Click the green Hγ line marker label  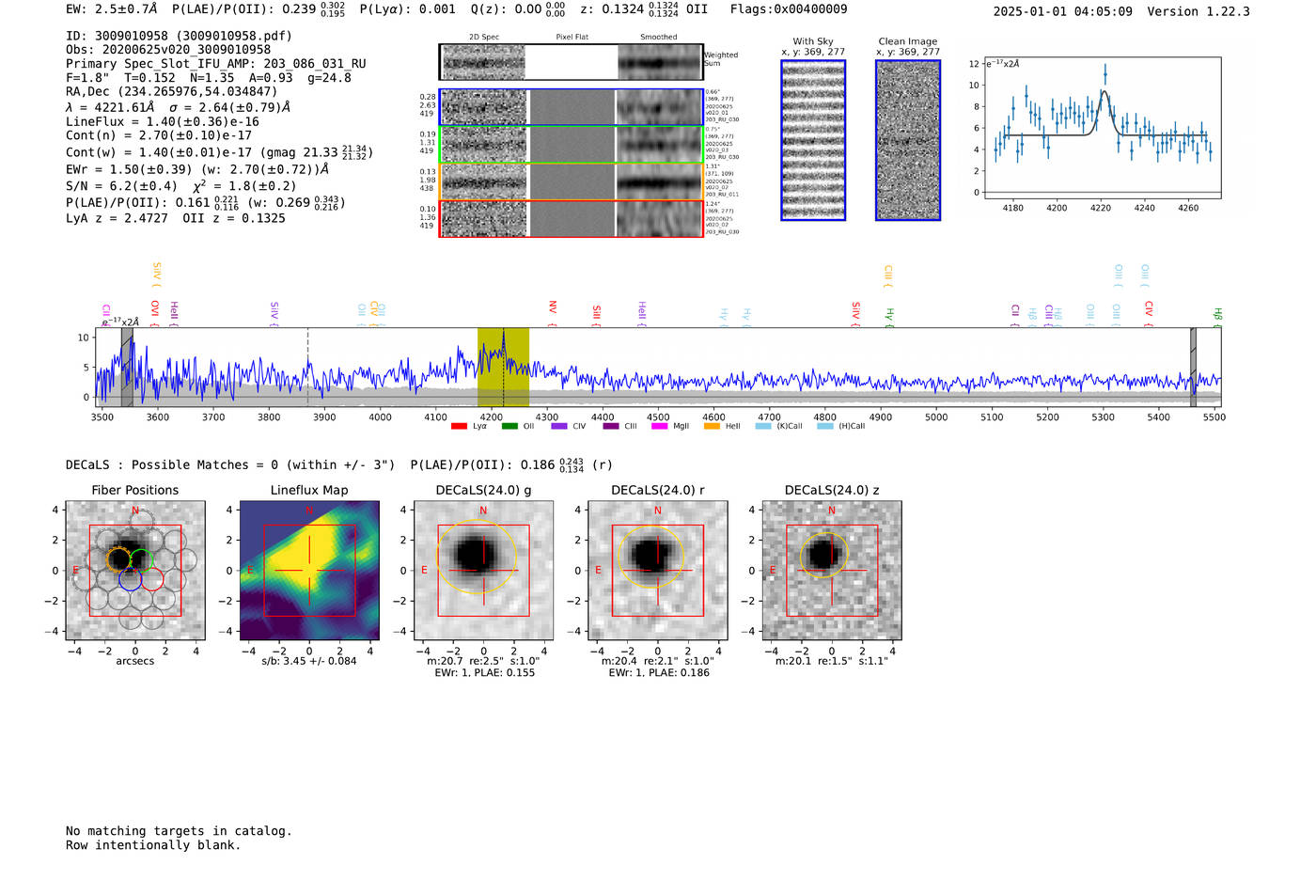(889, 315)
